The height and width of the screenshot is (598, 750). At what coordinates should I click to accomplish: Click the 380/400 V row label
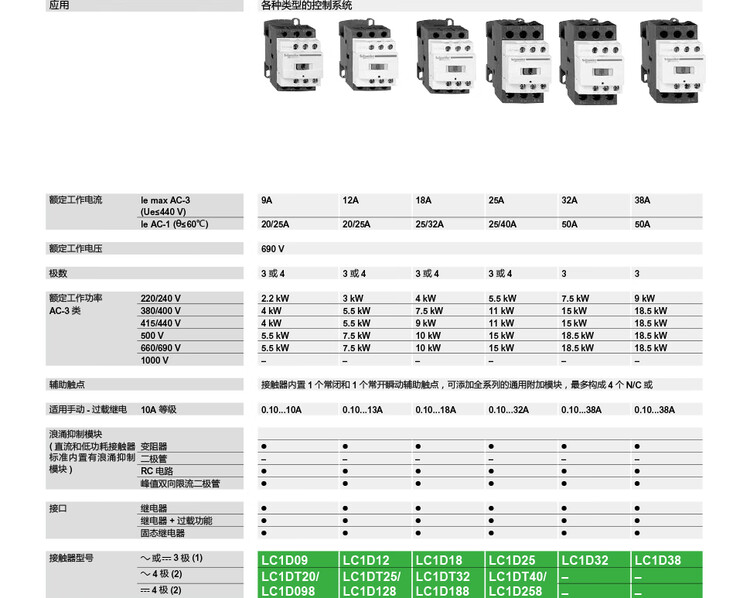(x=161, y=310)
